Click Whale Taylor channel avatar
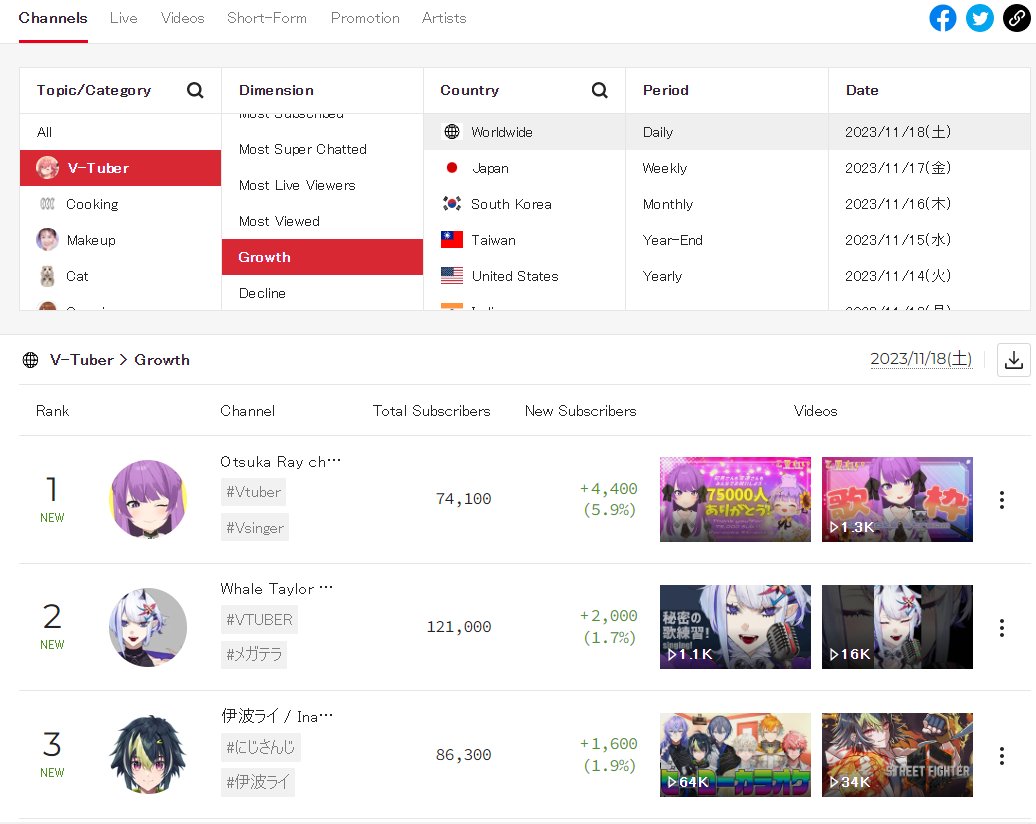1036x824 pixels. pyautogui.click(x=148, y=627)
